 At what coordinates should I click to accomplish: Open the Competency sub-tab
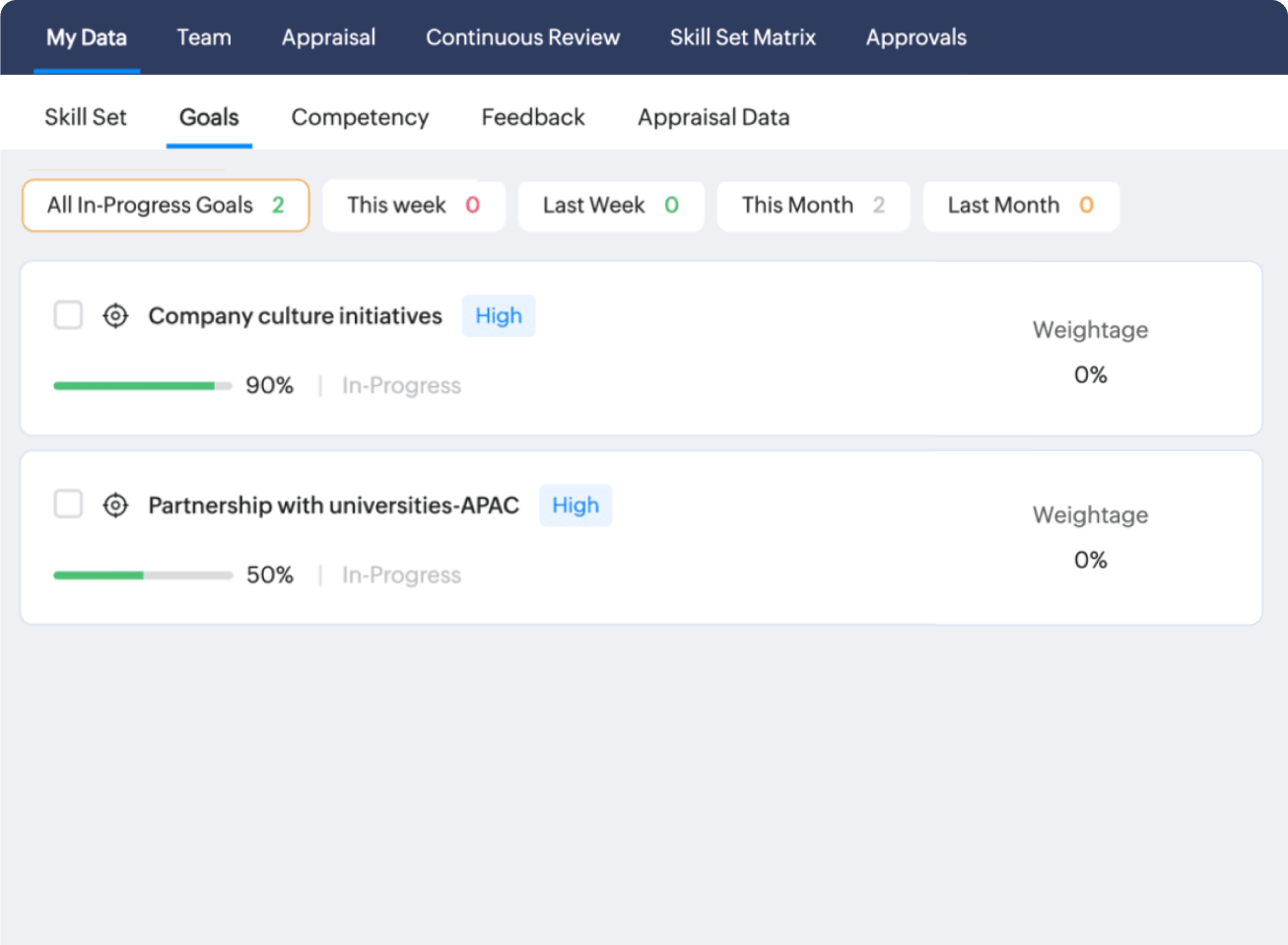click(360, 117)
